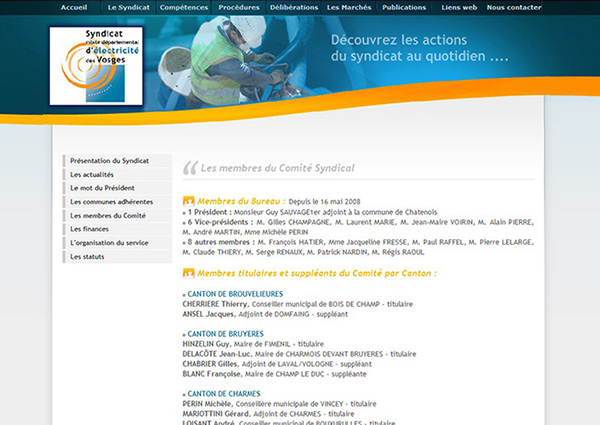
Task: Select Les finances in the sidebar
Action: coord(90,229)
